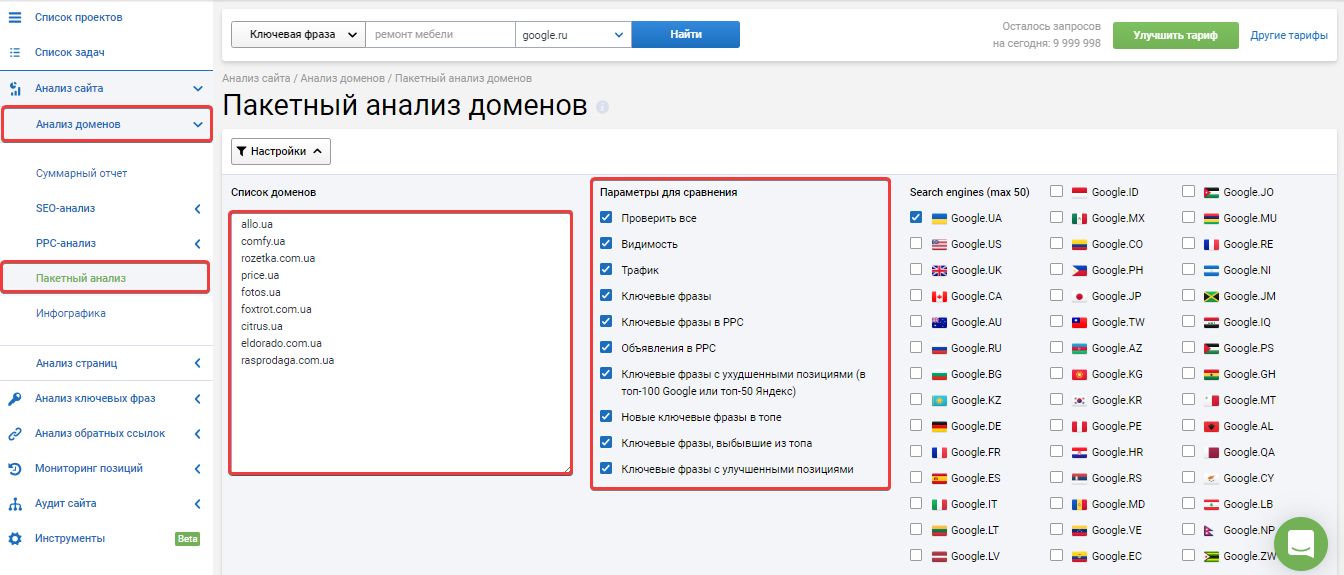Collapse the Настройки settings panel
The image size is (1344, 575).
[x=281, y=152]
